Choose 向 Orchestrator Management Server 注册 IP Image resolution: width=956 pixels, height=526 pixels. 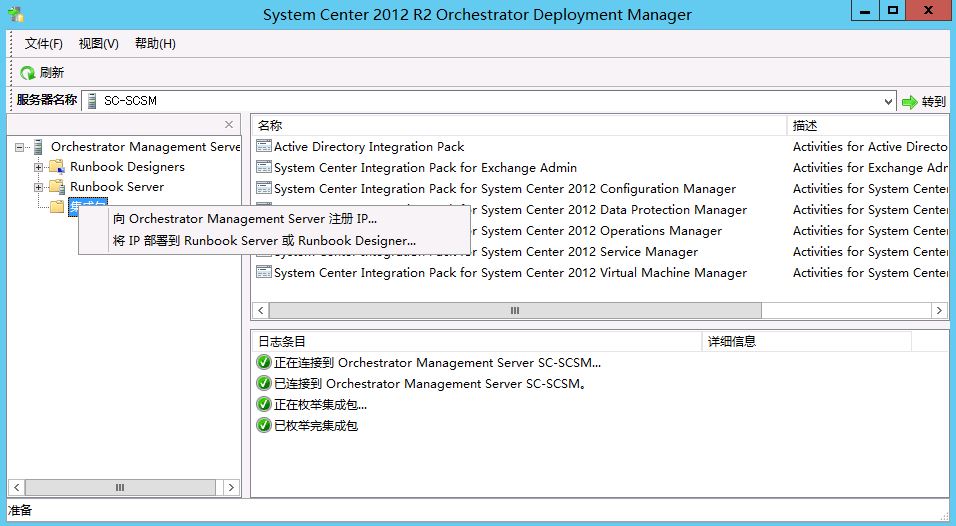244,219
